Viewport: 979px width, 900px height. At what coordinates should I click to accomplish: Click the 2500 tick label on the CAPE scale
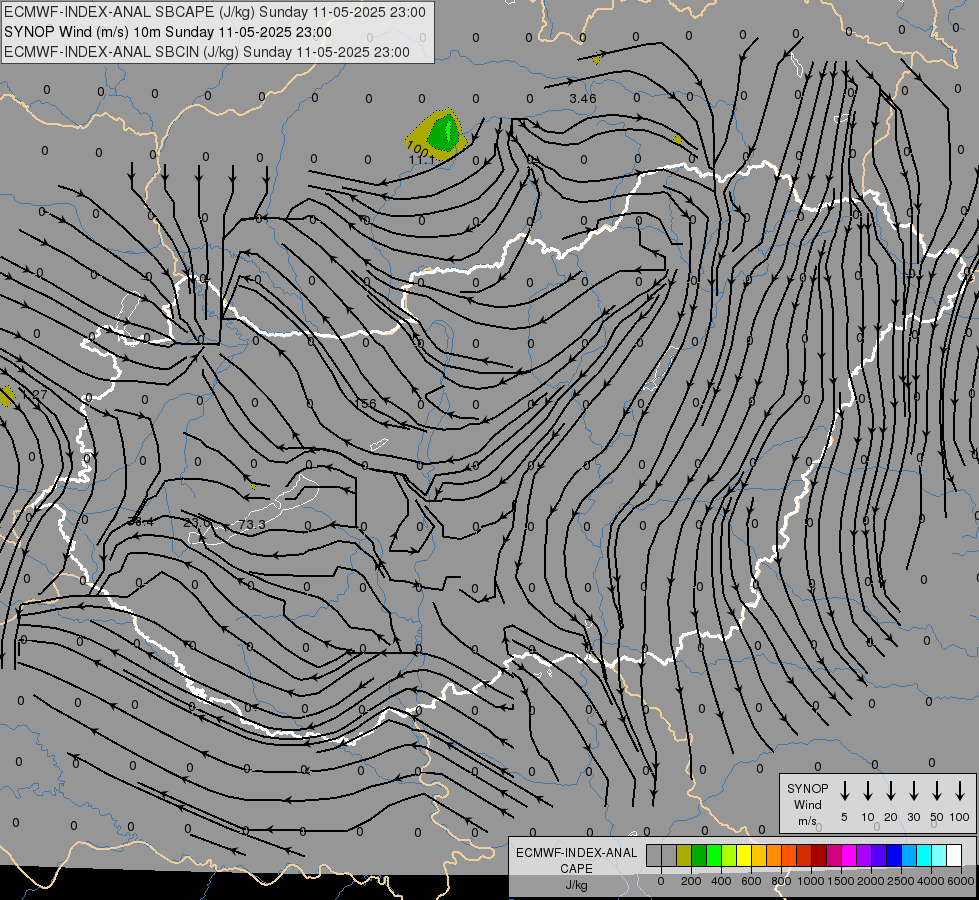tap(900, 881)
